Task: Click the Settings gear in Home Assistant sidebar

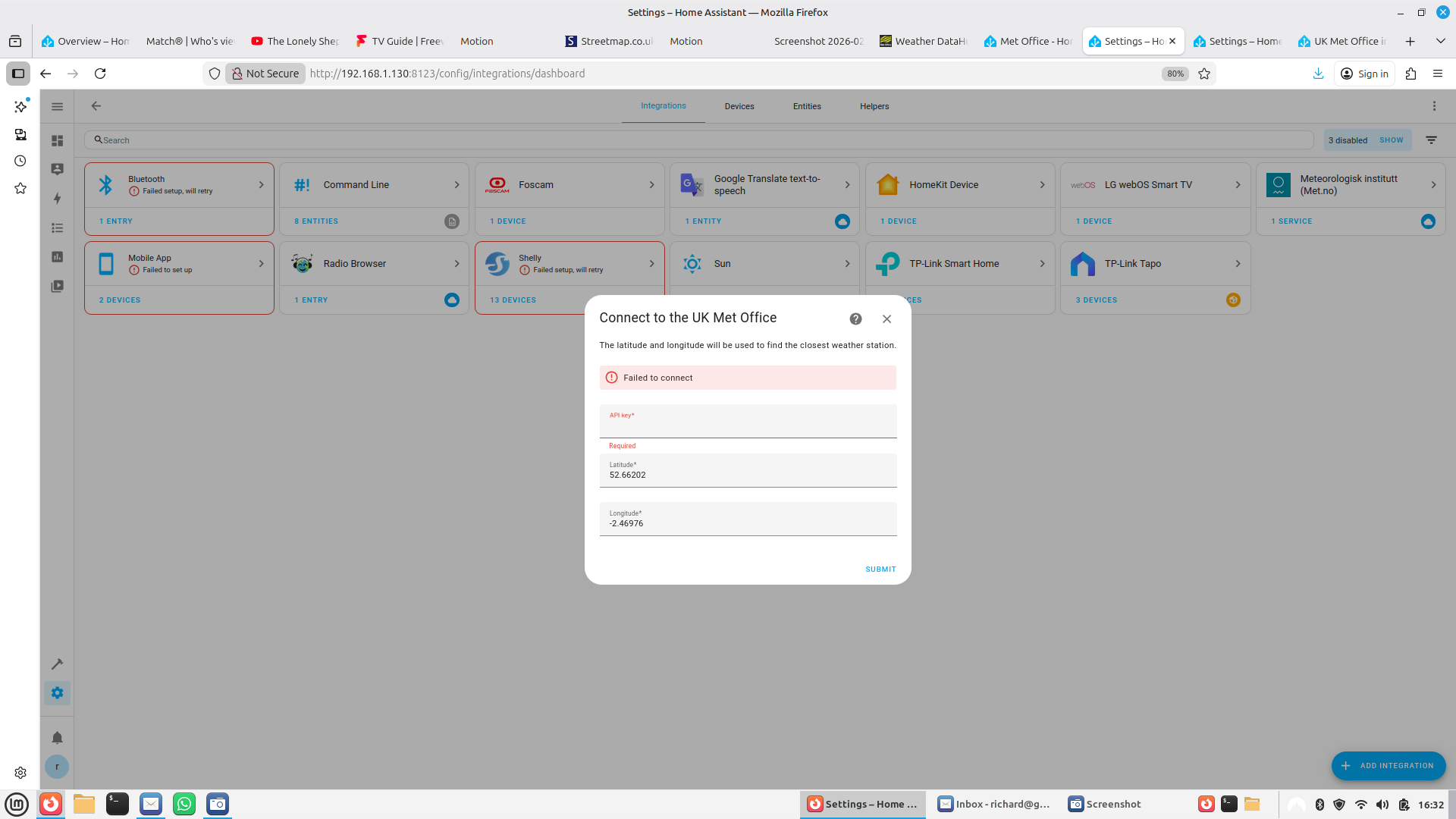Action: 57,693
